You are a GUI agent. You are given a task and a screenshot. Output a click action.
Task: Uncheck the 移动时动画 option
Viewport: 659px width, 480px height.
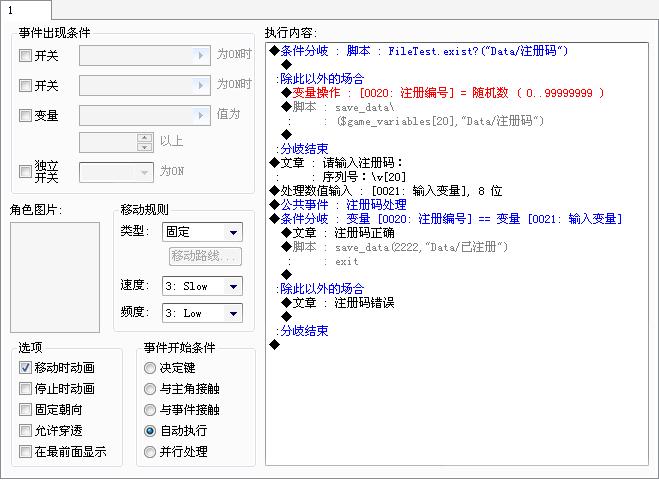coord(25,368)
